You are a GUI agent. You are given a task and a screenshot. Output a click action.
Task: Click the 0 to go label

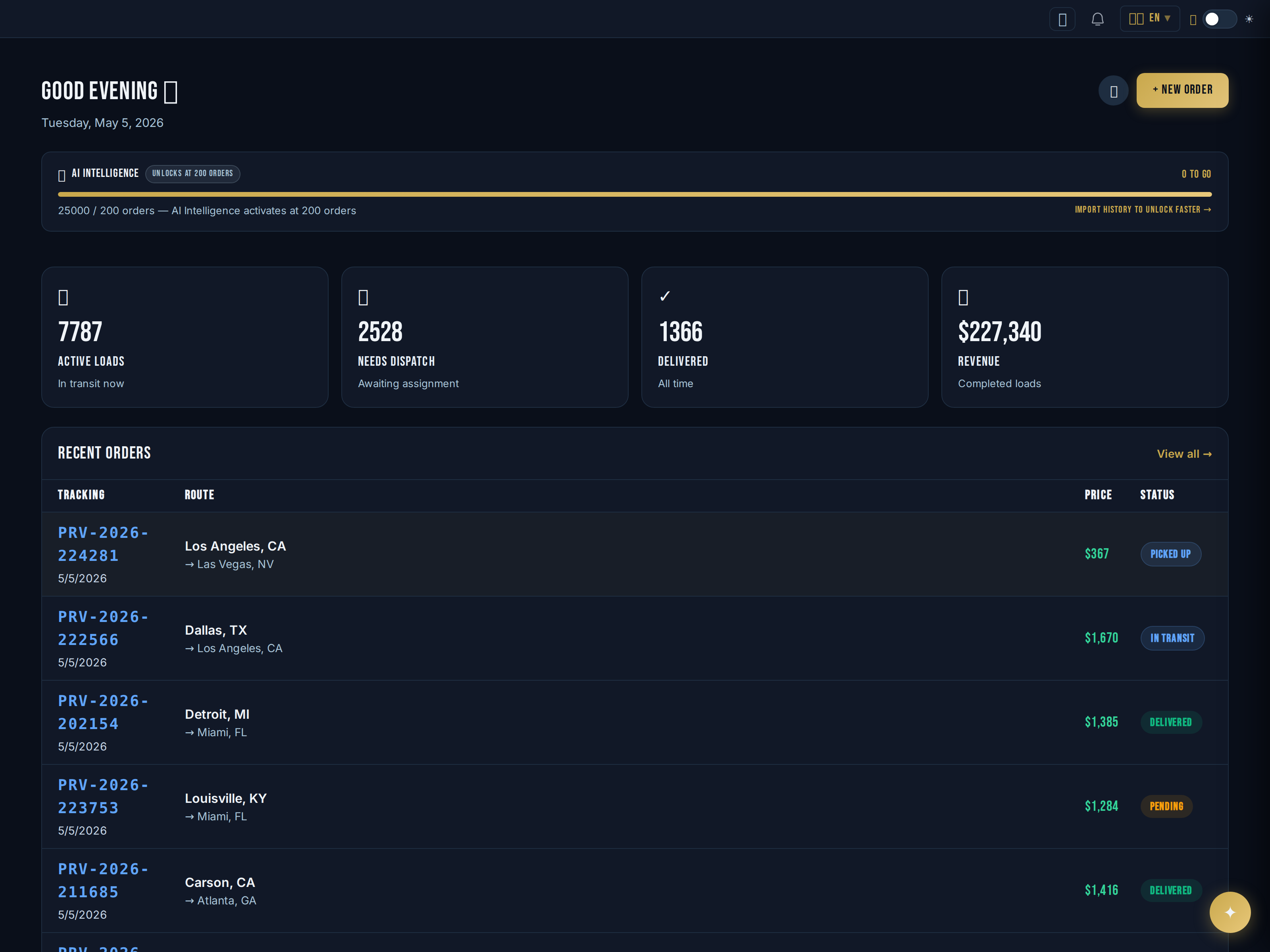click(1197, 174)
